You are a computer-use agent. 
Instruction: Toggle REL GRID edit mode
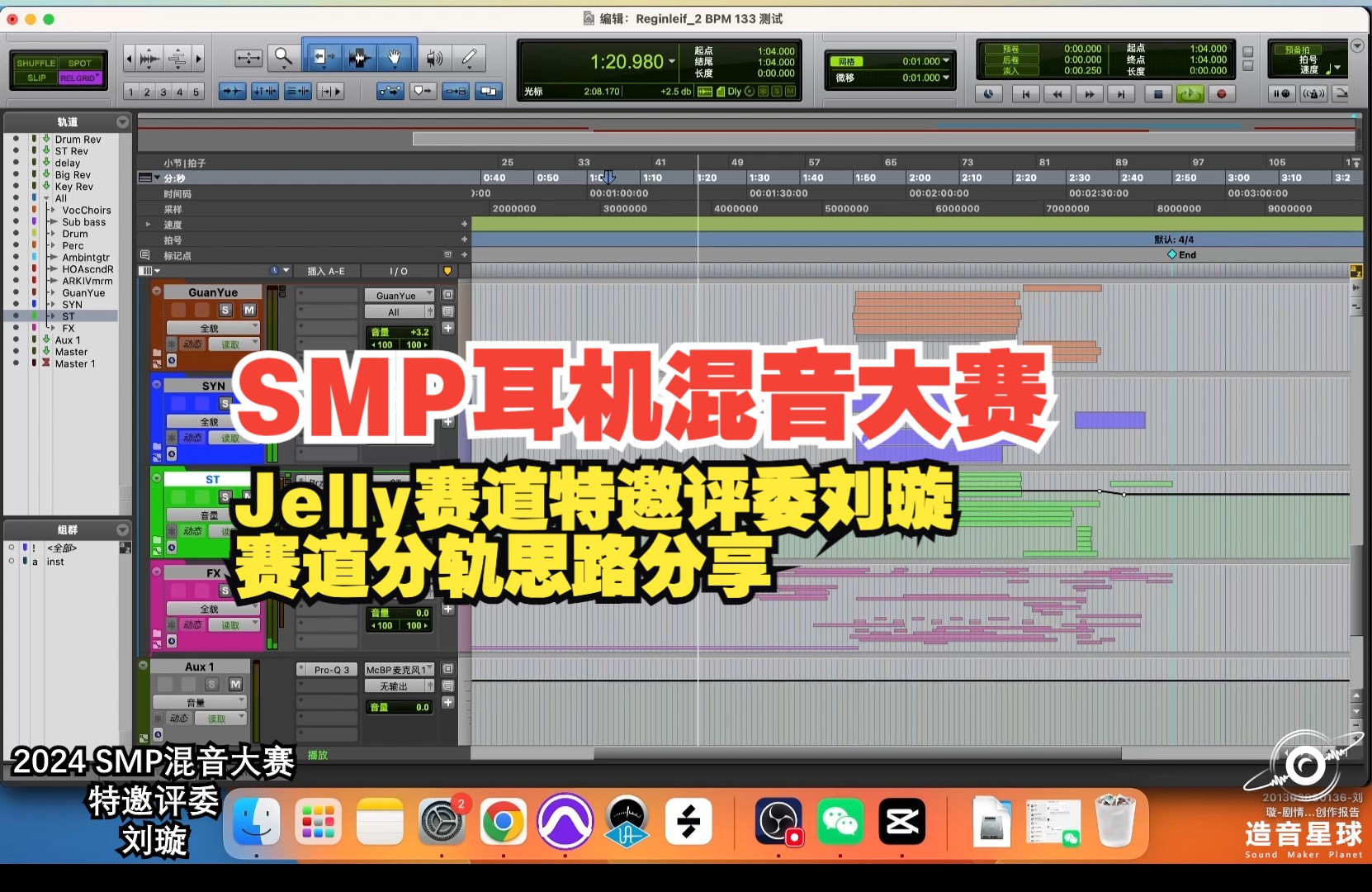pyautogui.click(x=80, y=78)
